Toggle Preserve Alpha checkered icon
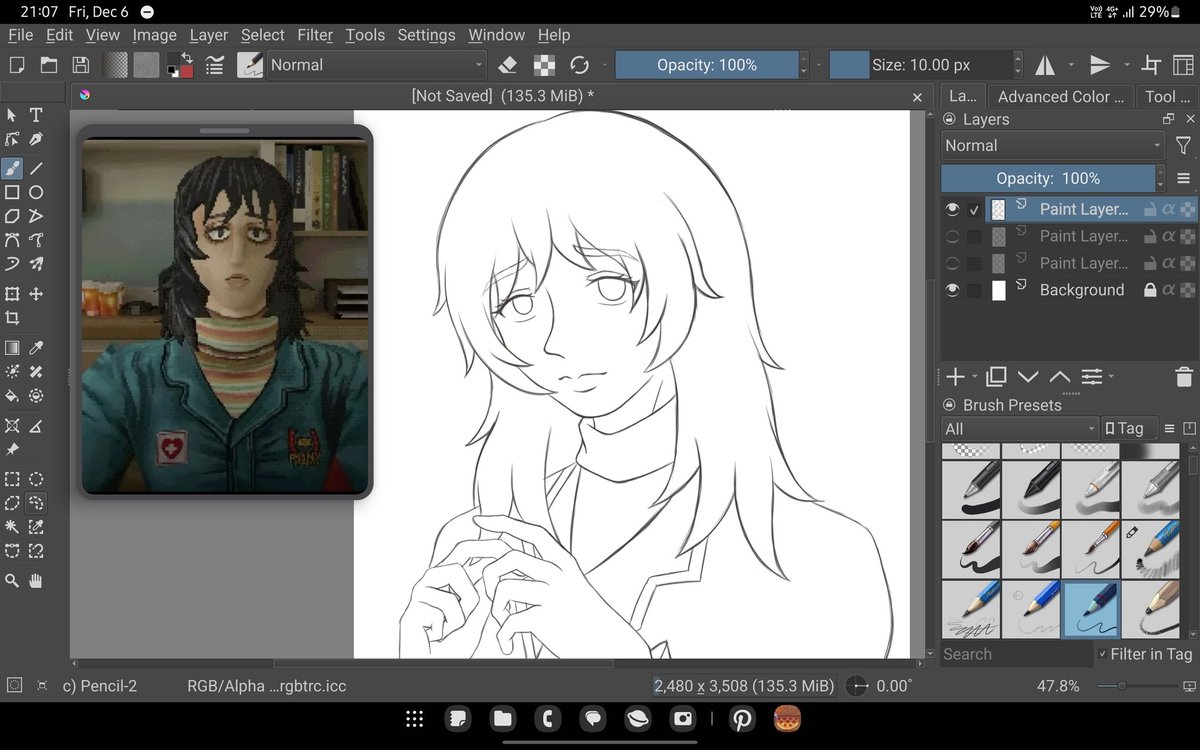The height and width of the screenshot is (750, 1200). pos(544,65)
